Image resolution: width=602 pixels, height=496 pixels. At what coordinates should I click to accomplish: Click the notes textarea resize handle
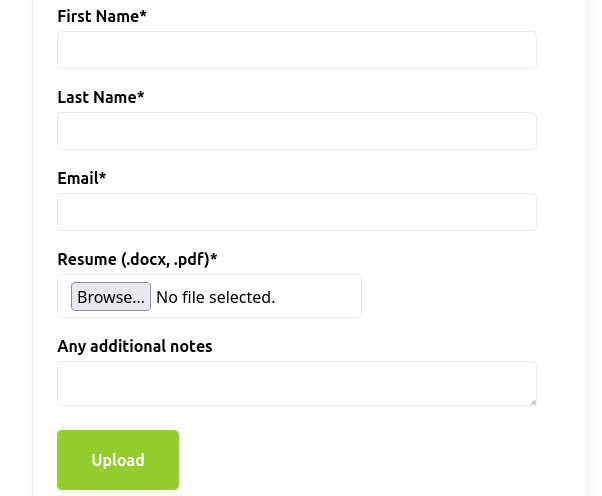(x=532, y=401)
